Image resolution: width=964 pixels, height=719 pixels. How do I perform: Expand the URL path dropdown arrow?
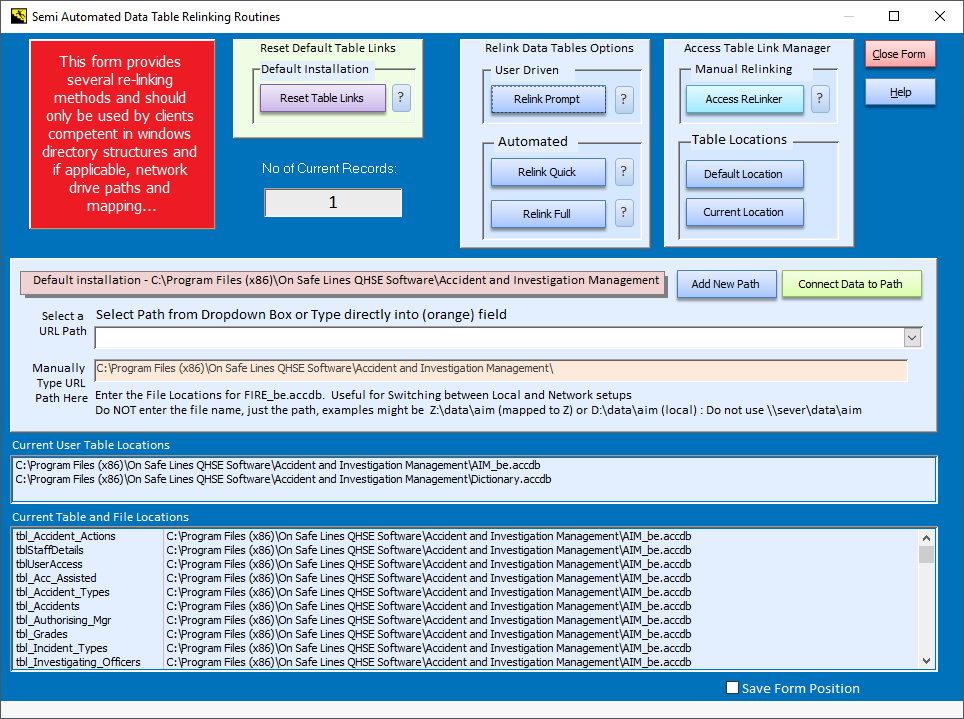(x=912, y=338)
